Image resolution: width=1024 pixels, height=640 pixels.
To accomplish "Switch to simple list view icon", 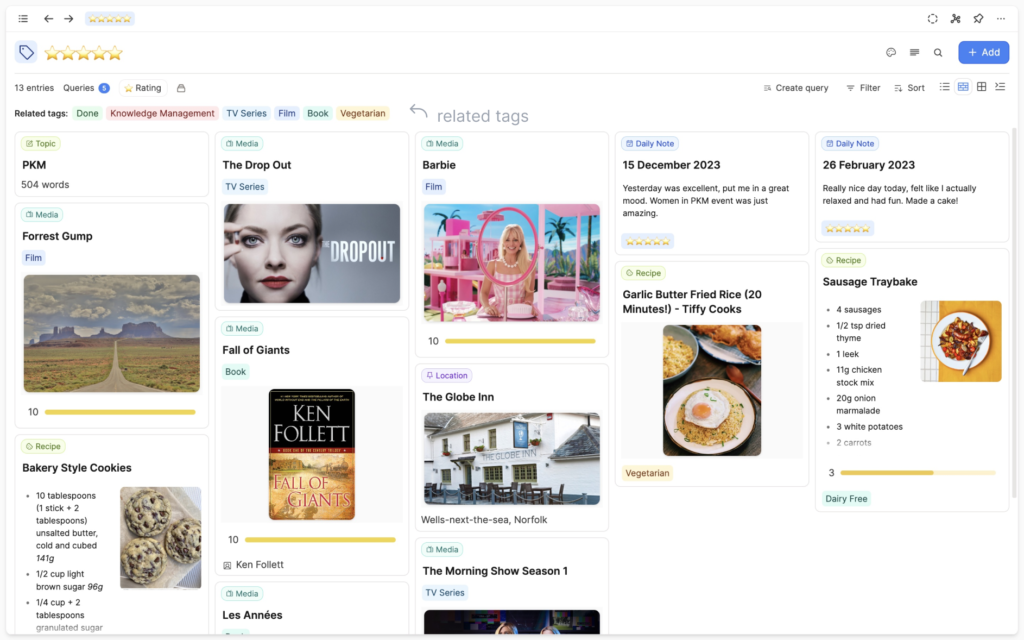I will (x=944, y=87).
